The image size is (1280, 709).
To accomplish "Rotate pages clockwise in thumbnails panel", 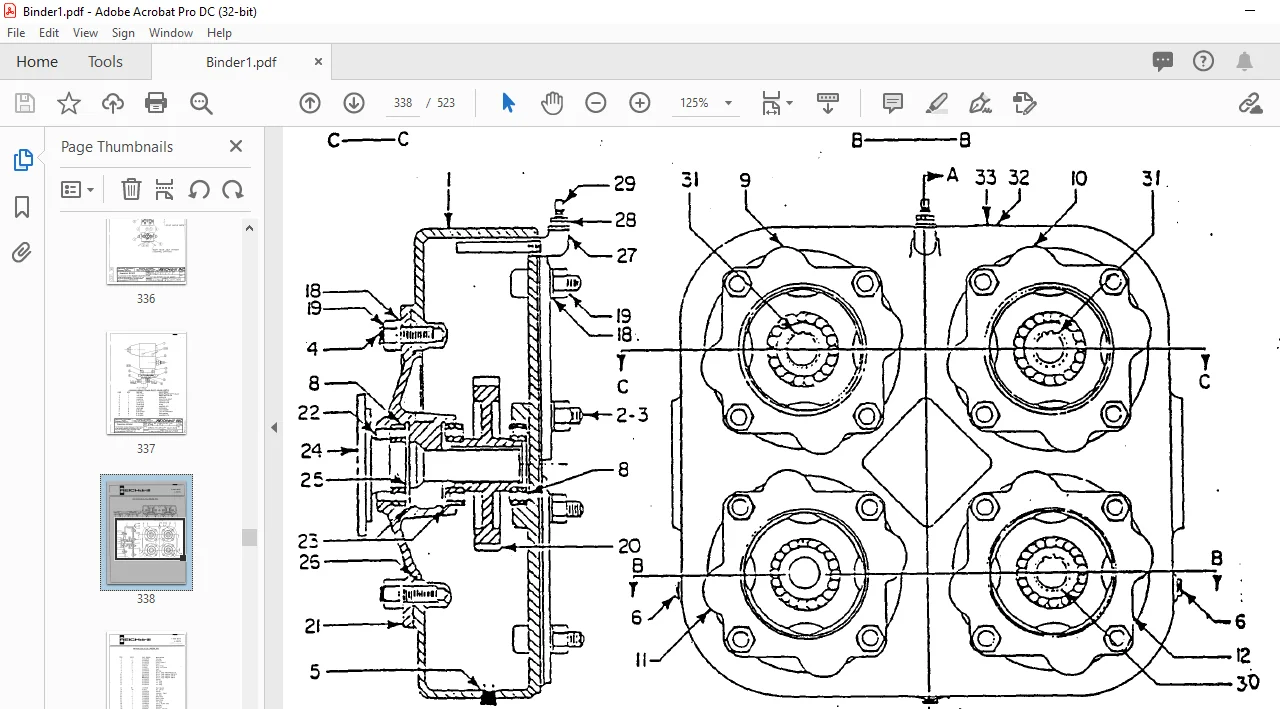I will [x=233, y=189].
